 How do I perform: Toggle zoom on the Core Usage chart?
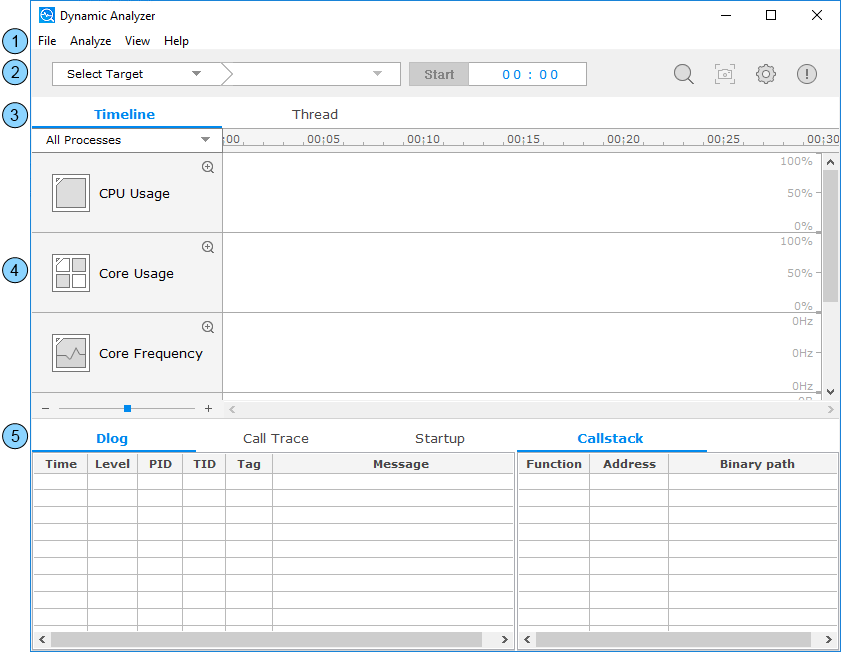click(x=207, y=247)
